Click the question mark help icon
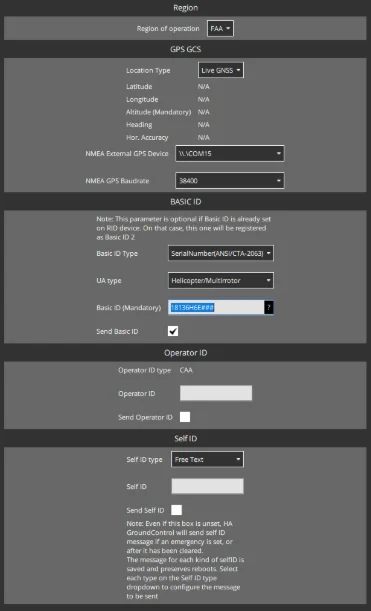Screen dimensions: 371x611 pos(269,308)
